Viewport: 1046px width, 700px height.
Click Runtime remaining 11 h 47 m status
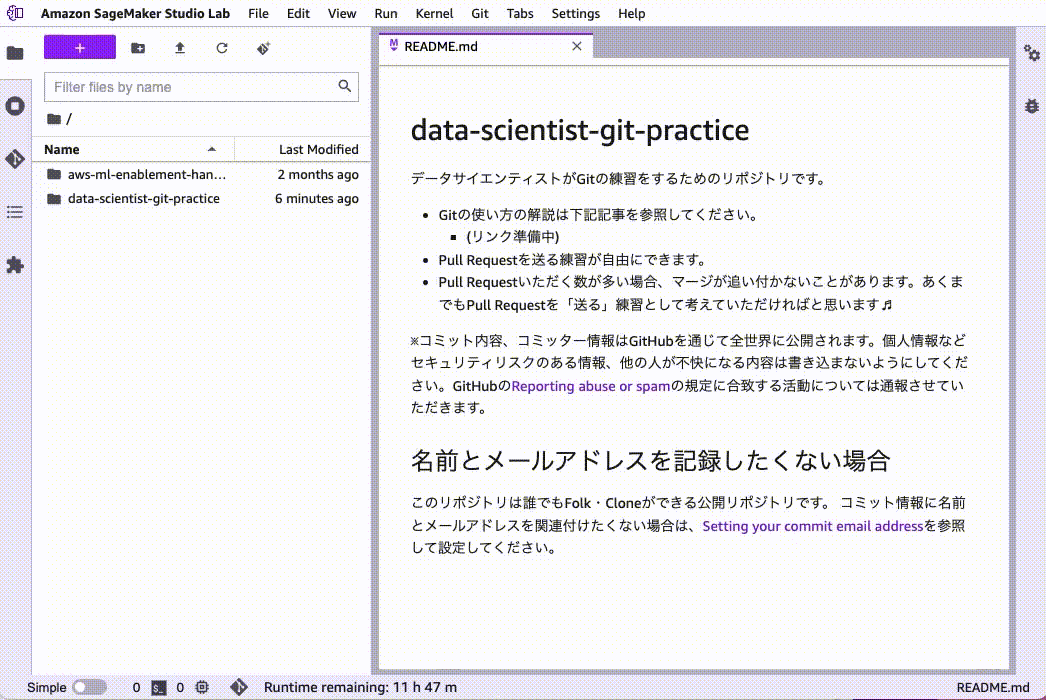[x=360, y=687]
